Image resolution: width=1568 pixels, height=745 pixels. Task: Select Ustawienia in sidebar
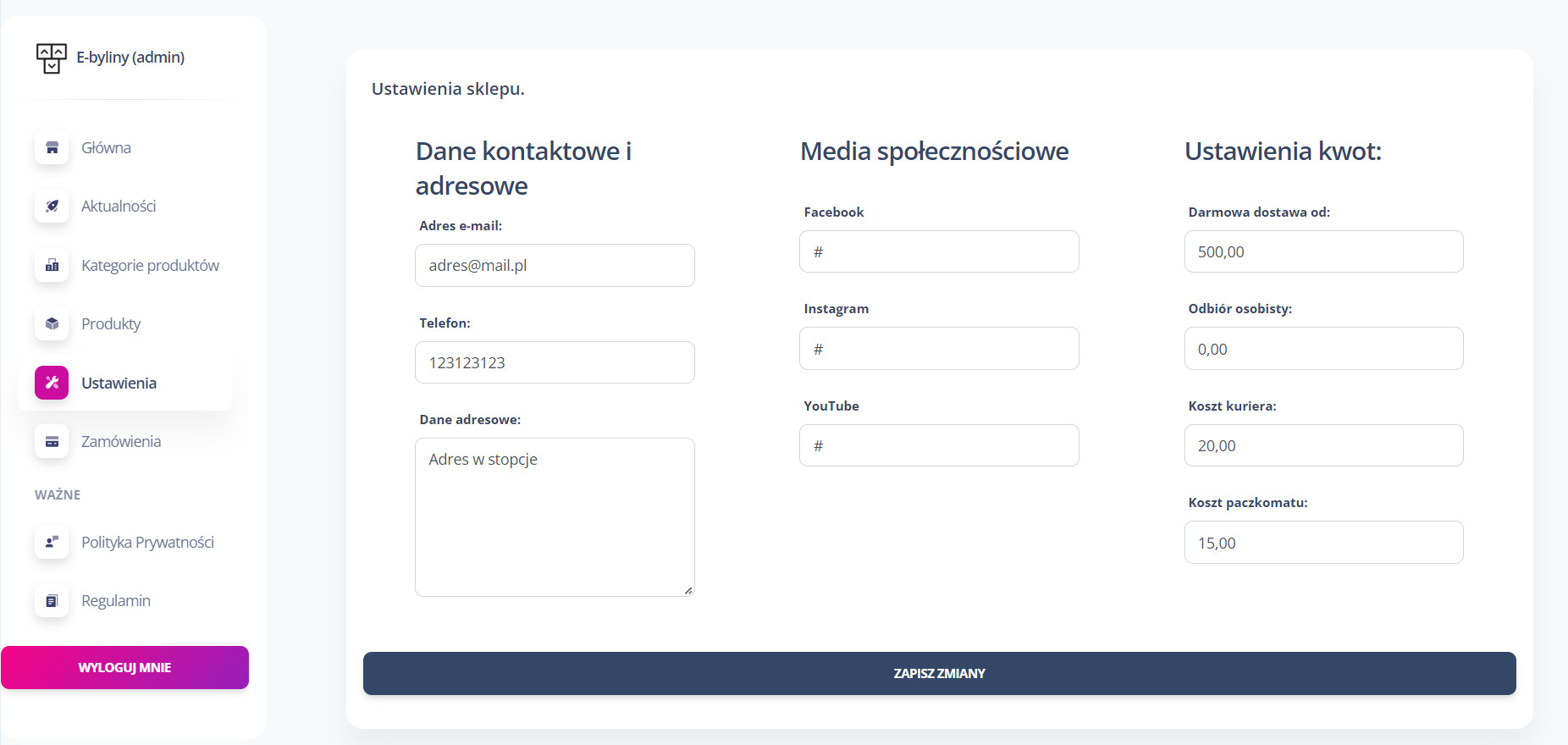[124, 383]
